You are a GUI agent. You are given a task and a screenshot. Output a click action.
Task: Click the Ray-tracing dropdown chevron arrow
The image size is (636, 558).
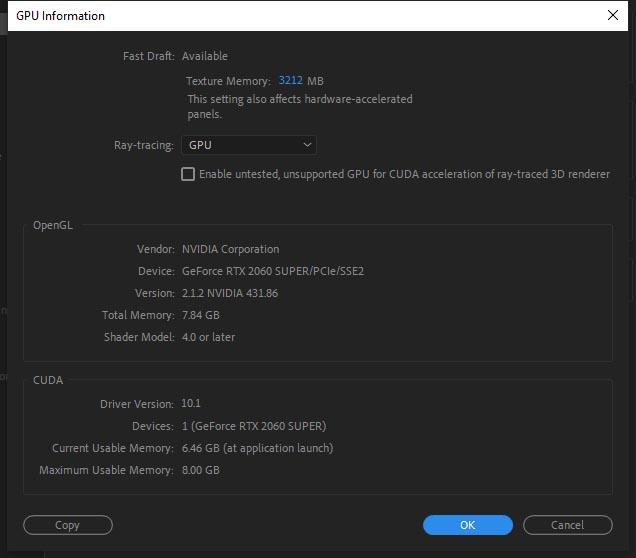tap(307, 145)
